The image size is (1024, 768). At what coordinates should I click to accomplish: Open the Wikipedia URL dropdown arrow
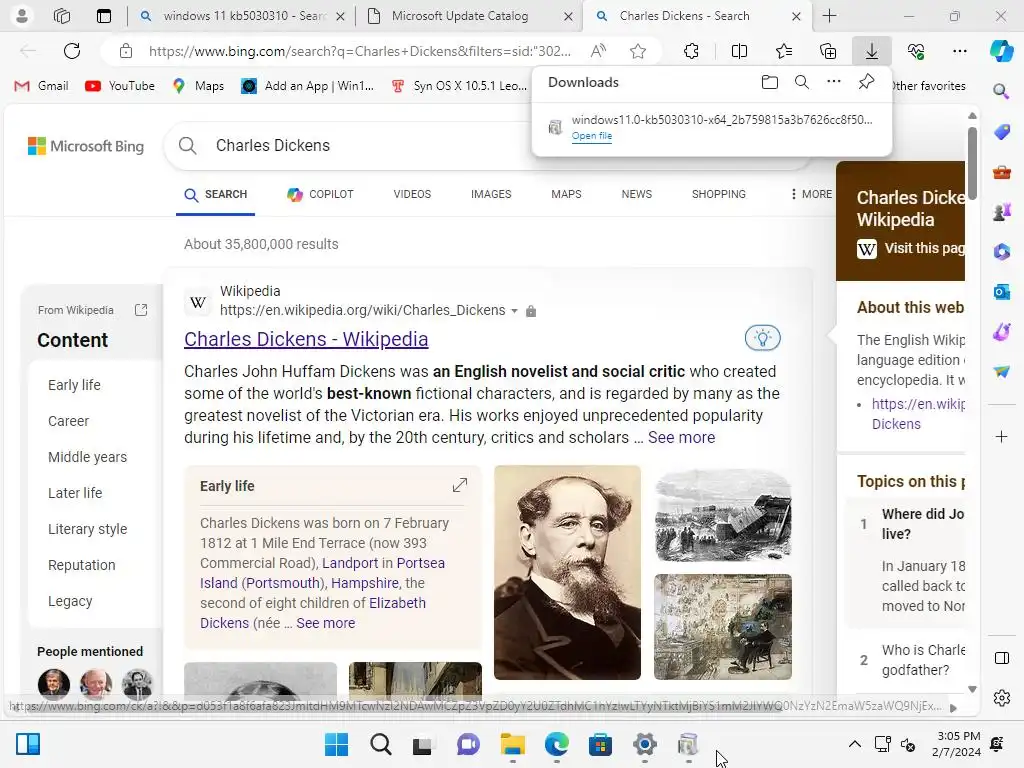514,311
